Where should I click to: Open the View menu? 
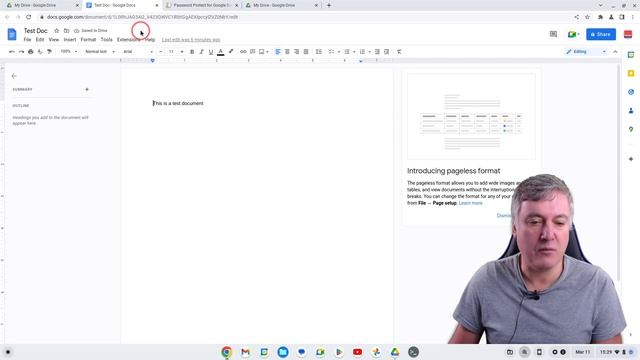[53, 40]
